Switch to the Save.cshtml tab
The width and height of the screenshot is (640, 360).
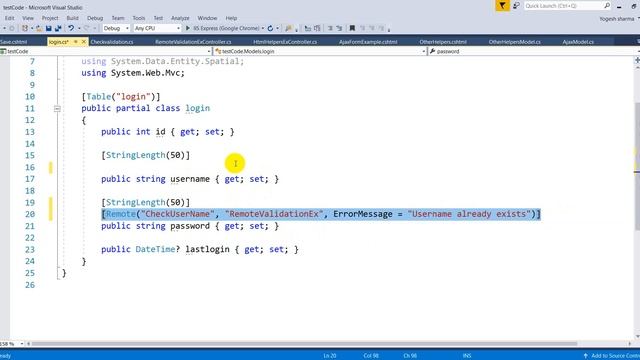point(13,42)
